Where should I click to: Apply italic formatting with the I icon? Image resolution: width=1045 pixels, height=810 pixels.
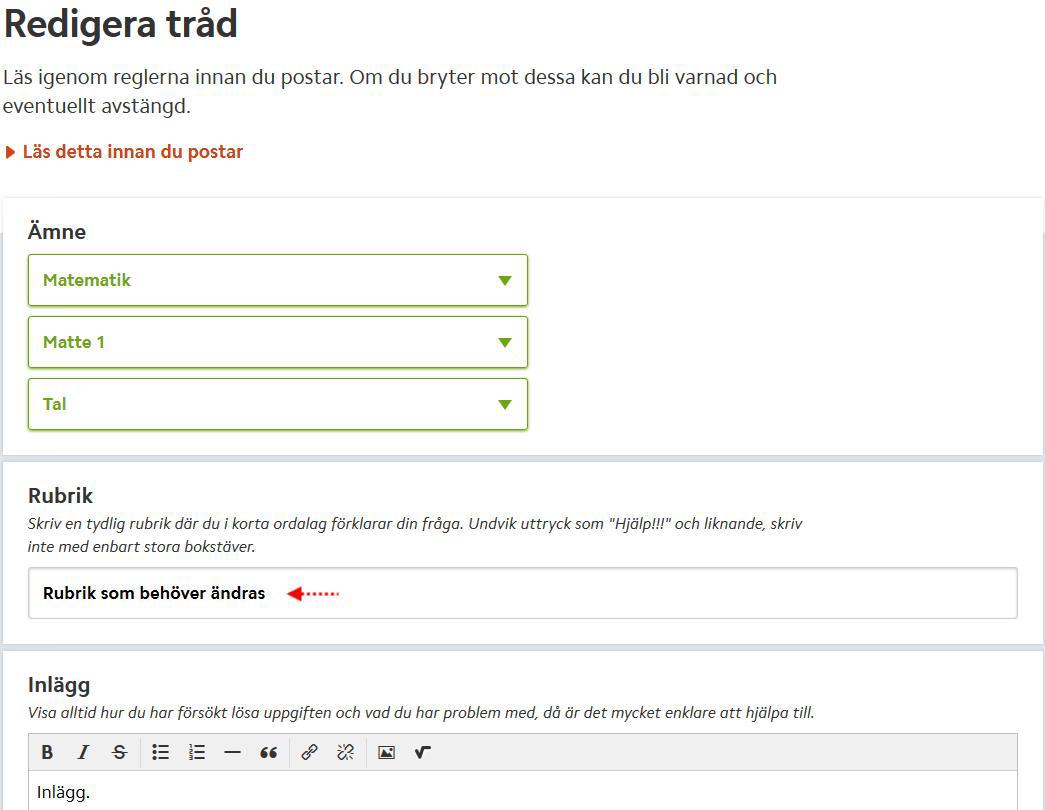pyautogui.click(x=83, y=752)
